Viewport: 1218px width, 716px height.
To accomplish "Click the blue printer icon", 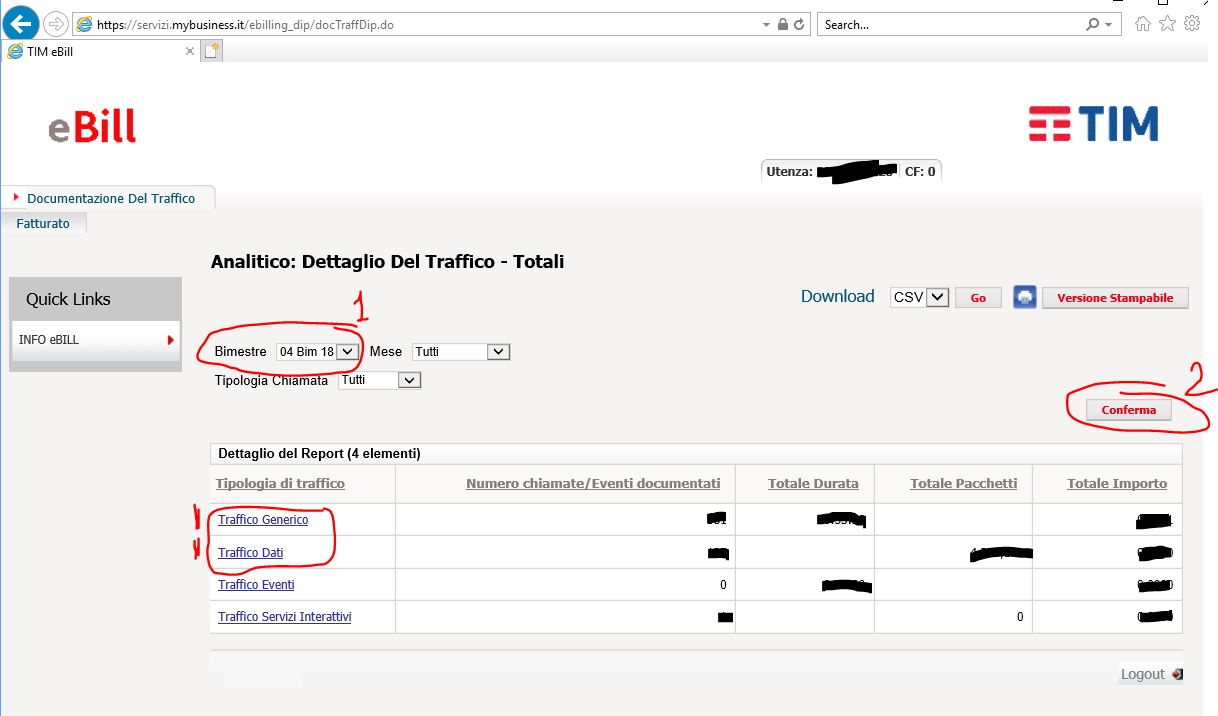I will 1025,297.
